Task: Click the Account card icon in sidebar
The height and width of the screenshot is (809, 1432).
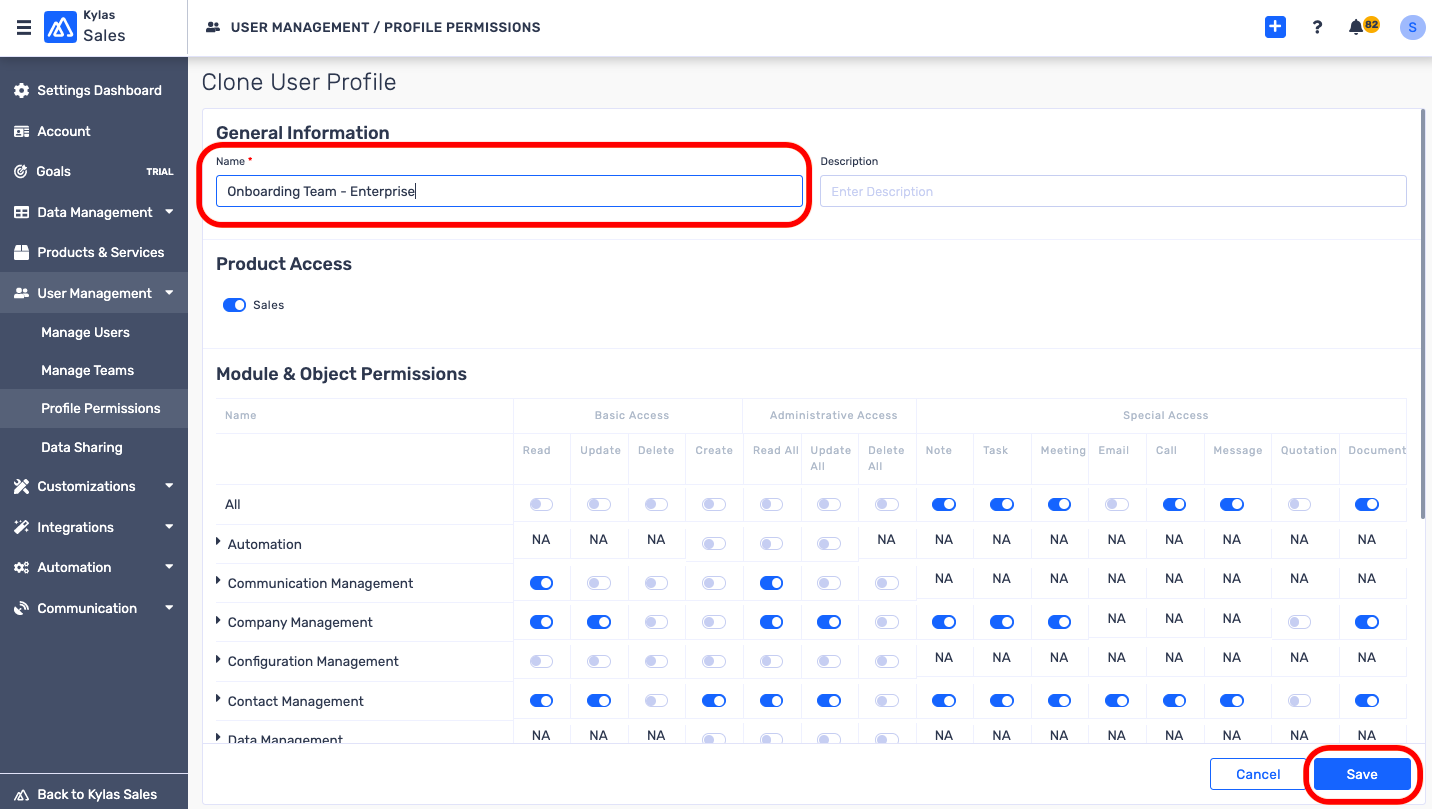Action: pyautogui.click(x=21, y=131)
